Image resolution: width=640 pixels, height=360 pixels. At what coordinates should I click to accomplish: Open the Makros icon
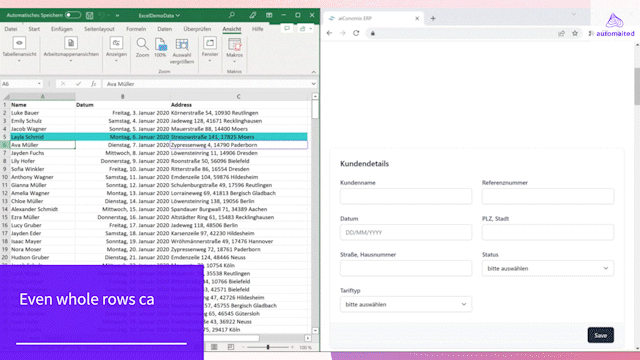tap(235, 44)
